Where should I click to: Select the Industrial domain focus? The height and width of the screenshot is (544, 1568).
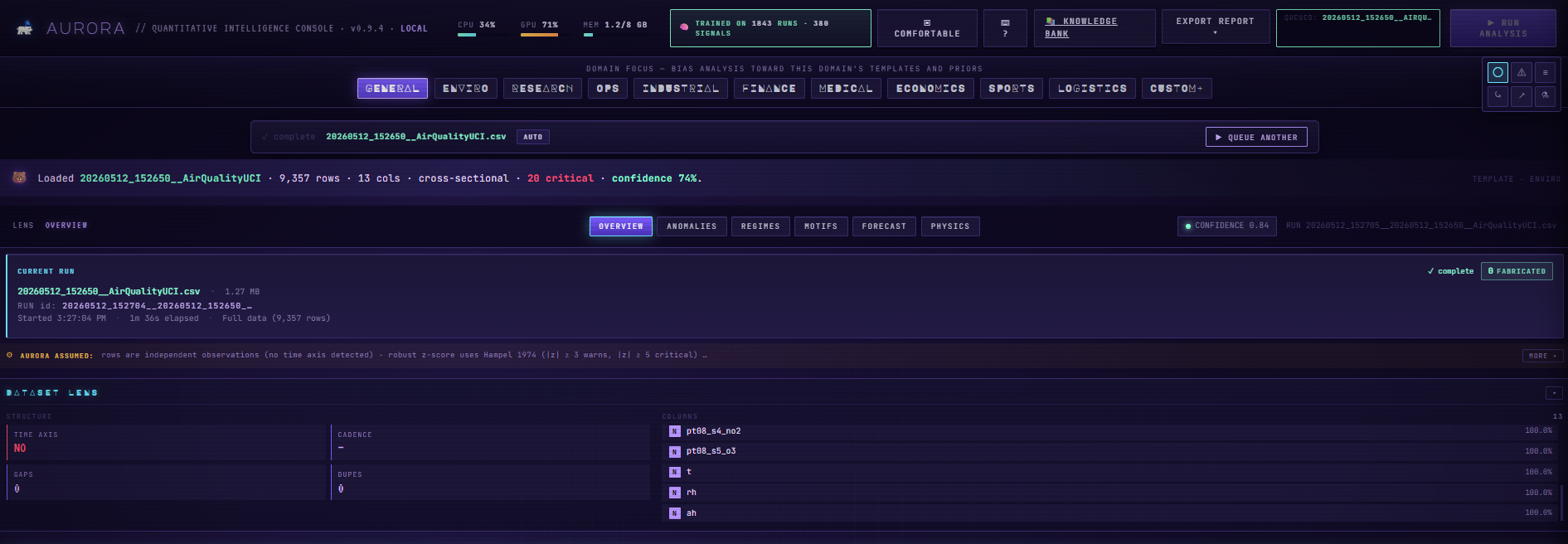[681, 88]
